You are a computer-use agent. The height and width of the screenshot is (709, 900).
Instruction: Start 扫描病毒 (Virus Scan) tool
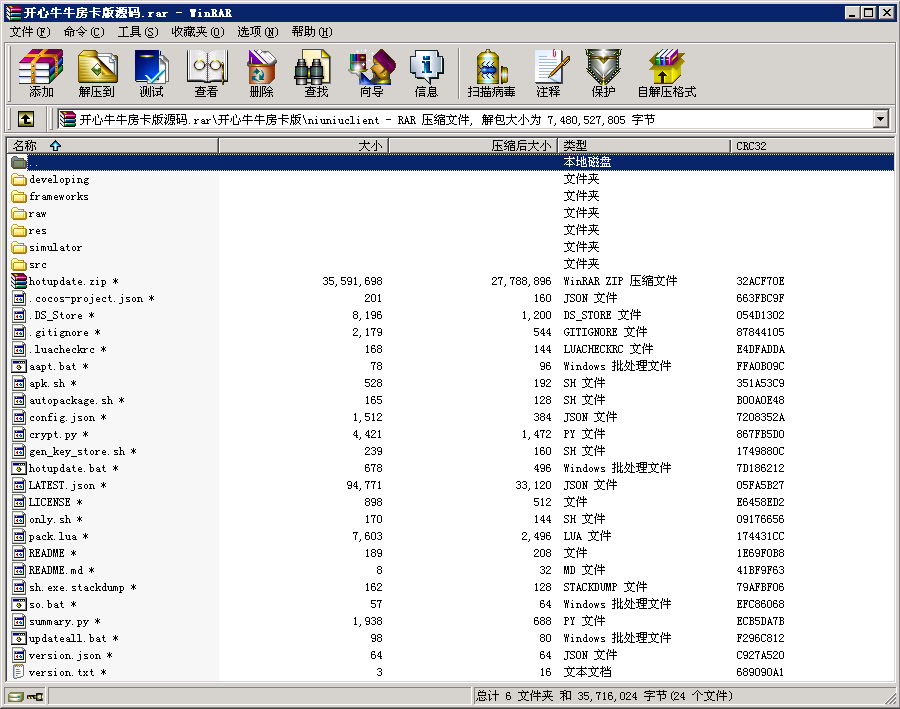(x=491, y=74)
